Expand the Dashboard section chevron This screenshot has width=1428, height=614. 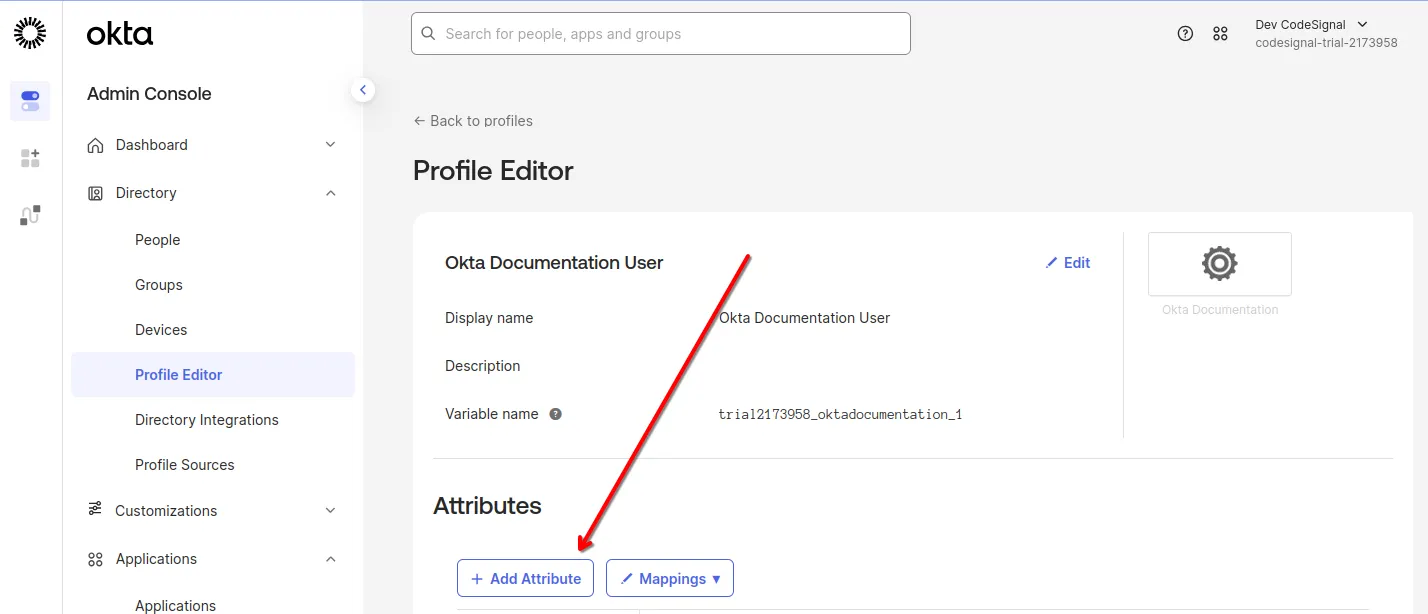(x=331, y=145)
